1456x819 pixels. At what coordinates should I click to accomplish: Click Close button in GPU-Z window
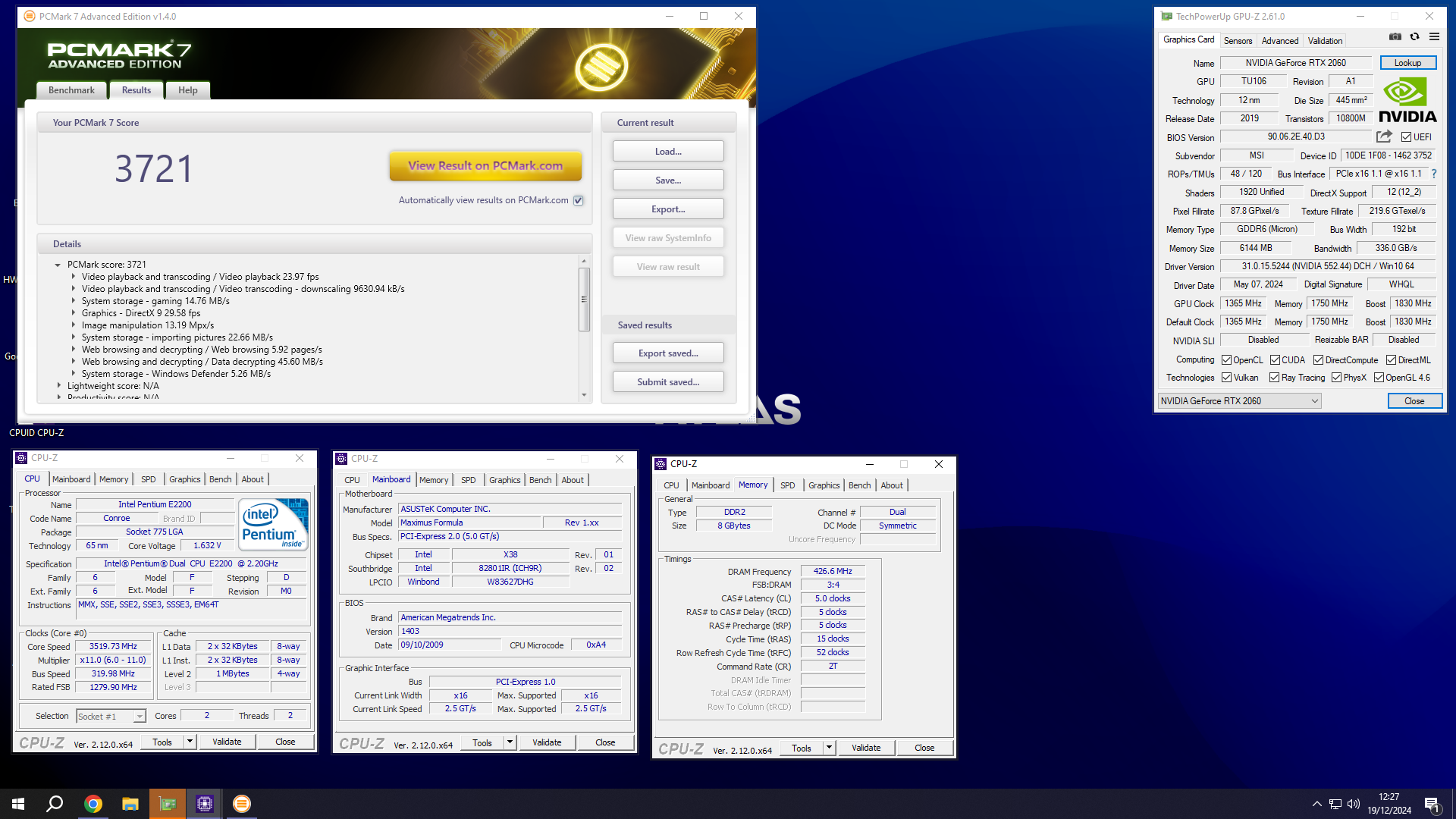tap(1414, 401)
